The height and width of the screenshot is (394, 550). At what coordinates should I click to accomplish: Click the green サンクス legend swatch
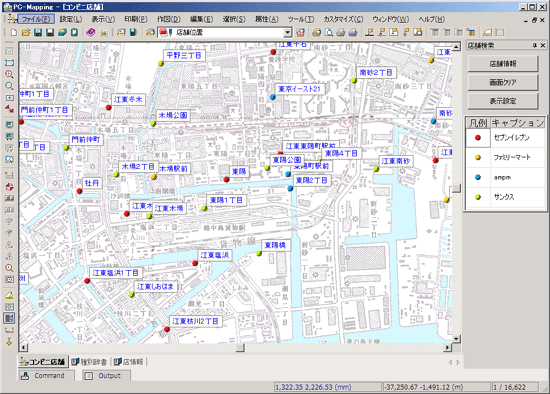pos(478,197)
